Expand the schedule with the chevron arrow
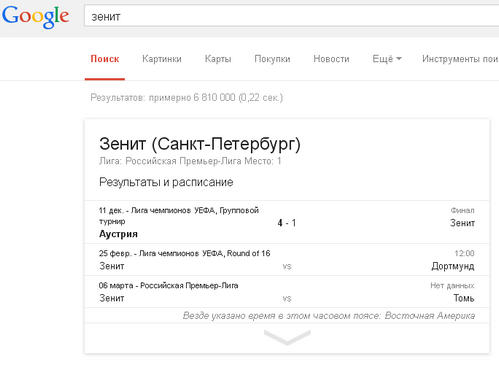Viewport: 499px width, 365px height. click(x=287, y=337)
